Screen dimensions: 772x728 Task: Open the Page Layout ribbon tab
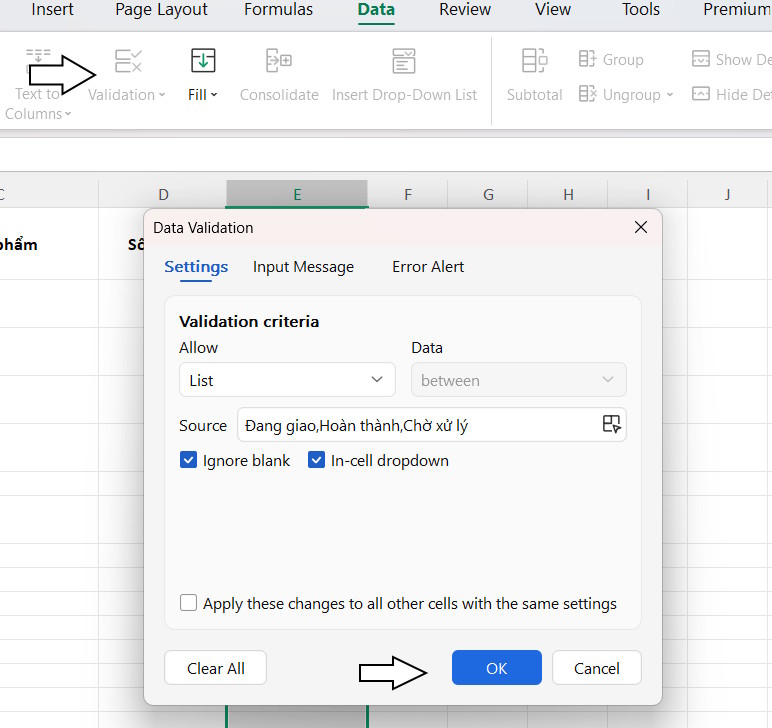click(161, 9)
